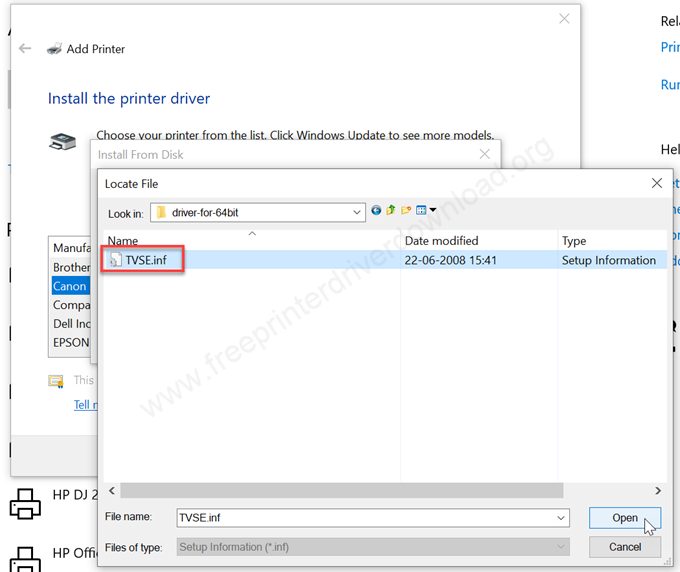Close the Locate File dialog
Viewport: 680px width, 572px height.
point(657,183)
